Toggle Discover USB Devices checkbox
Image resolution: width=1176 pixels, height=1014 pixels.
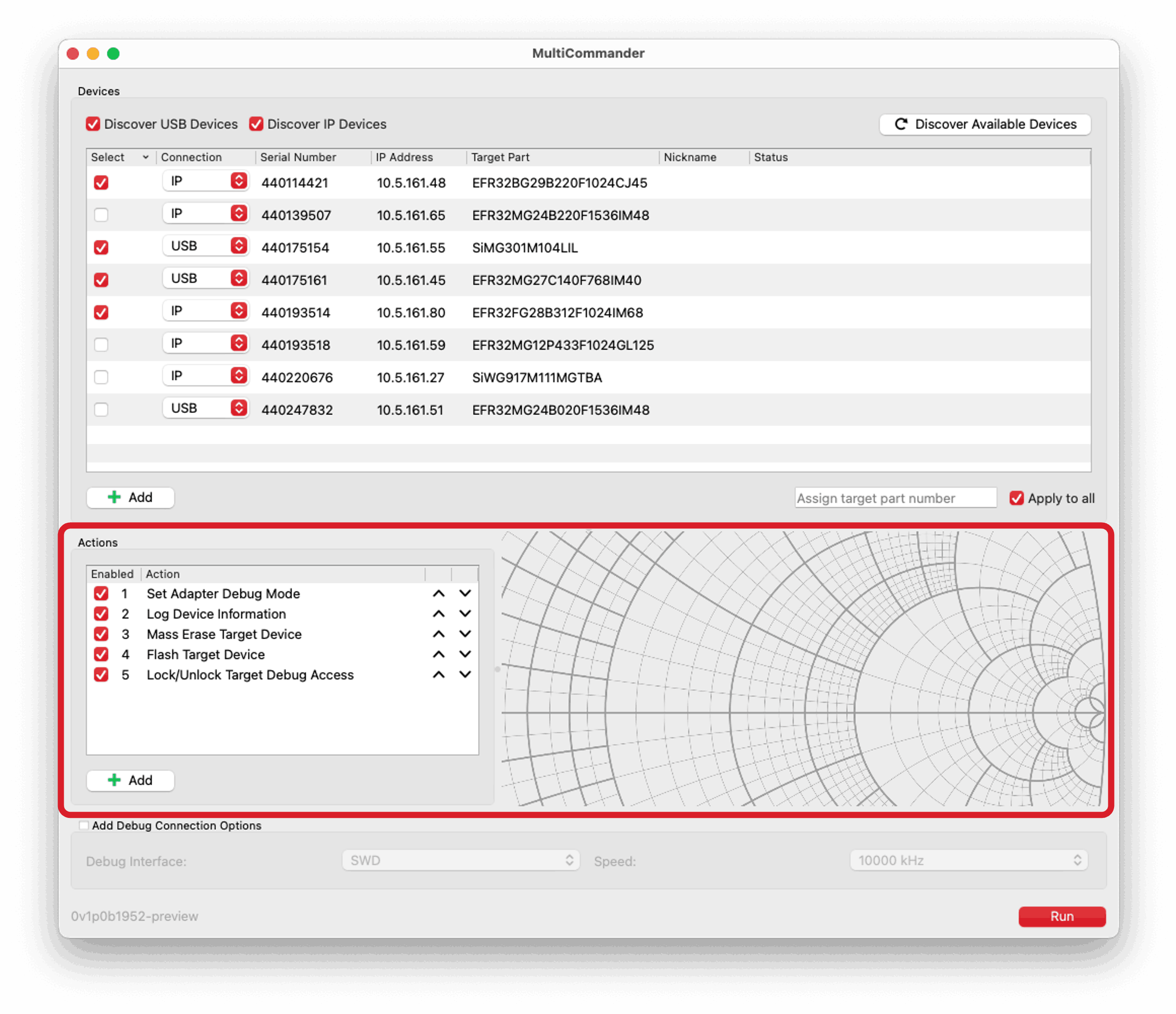click(93, 124)
